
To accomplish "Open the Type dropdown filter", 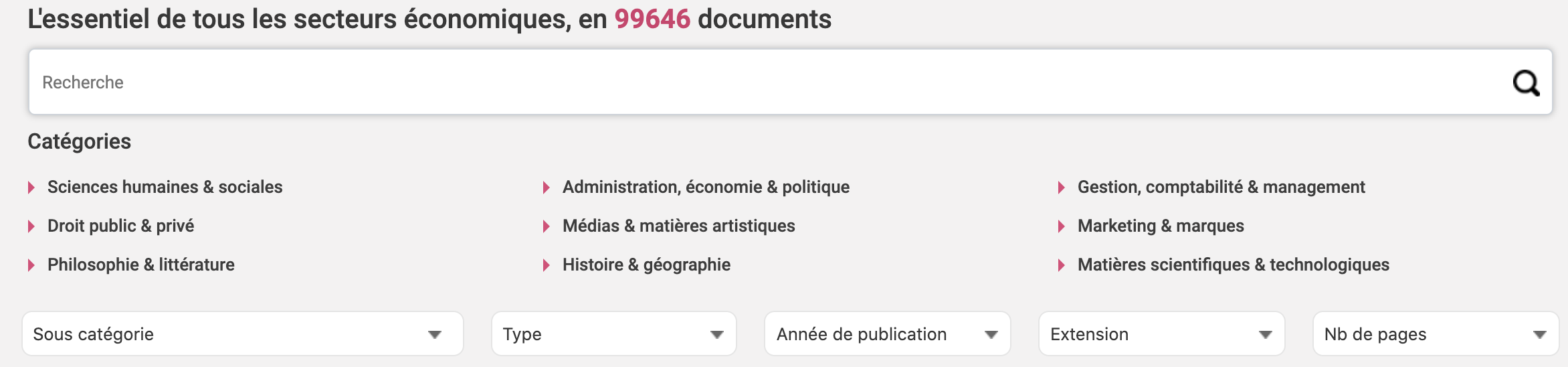I will tap(613, 334).
